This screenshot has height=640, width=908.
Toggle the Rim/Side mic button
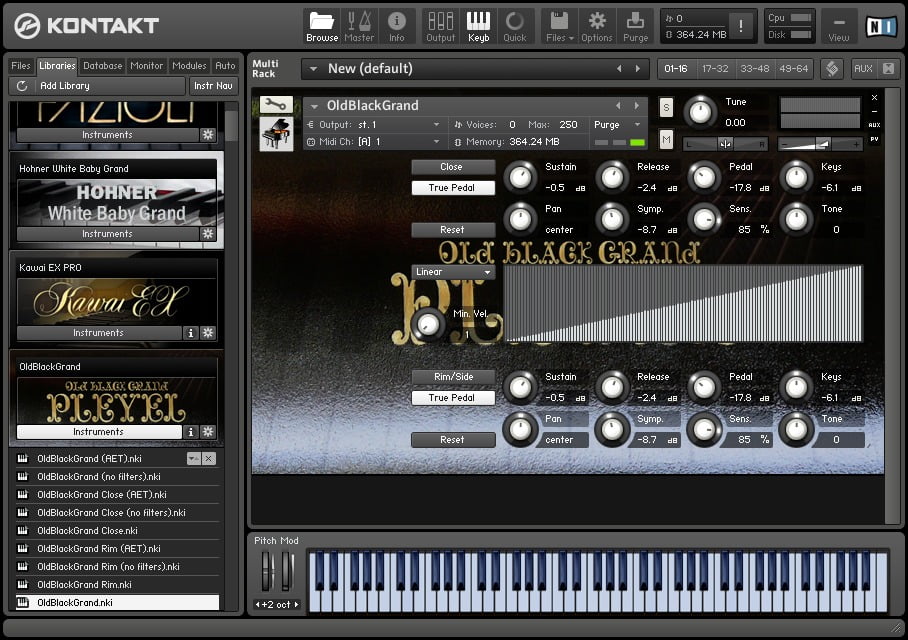tap(453, 377)
